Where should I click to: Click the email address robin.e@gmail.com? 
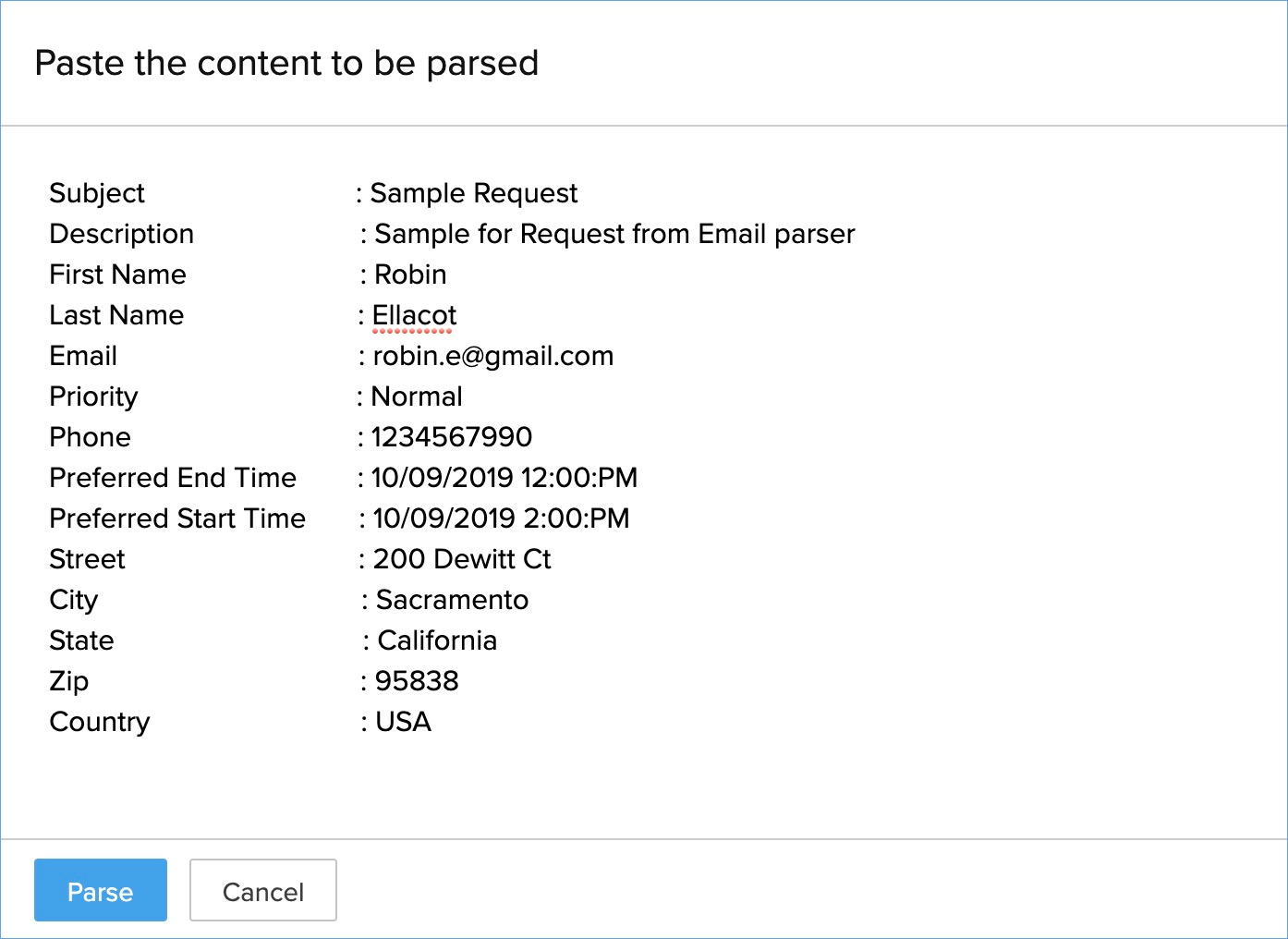click(x=492, y=356)
